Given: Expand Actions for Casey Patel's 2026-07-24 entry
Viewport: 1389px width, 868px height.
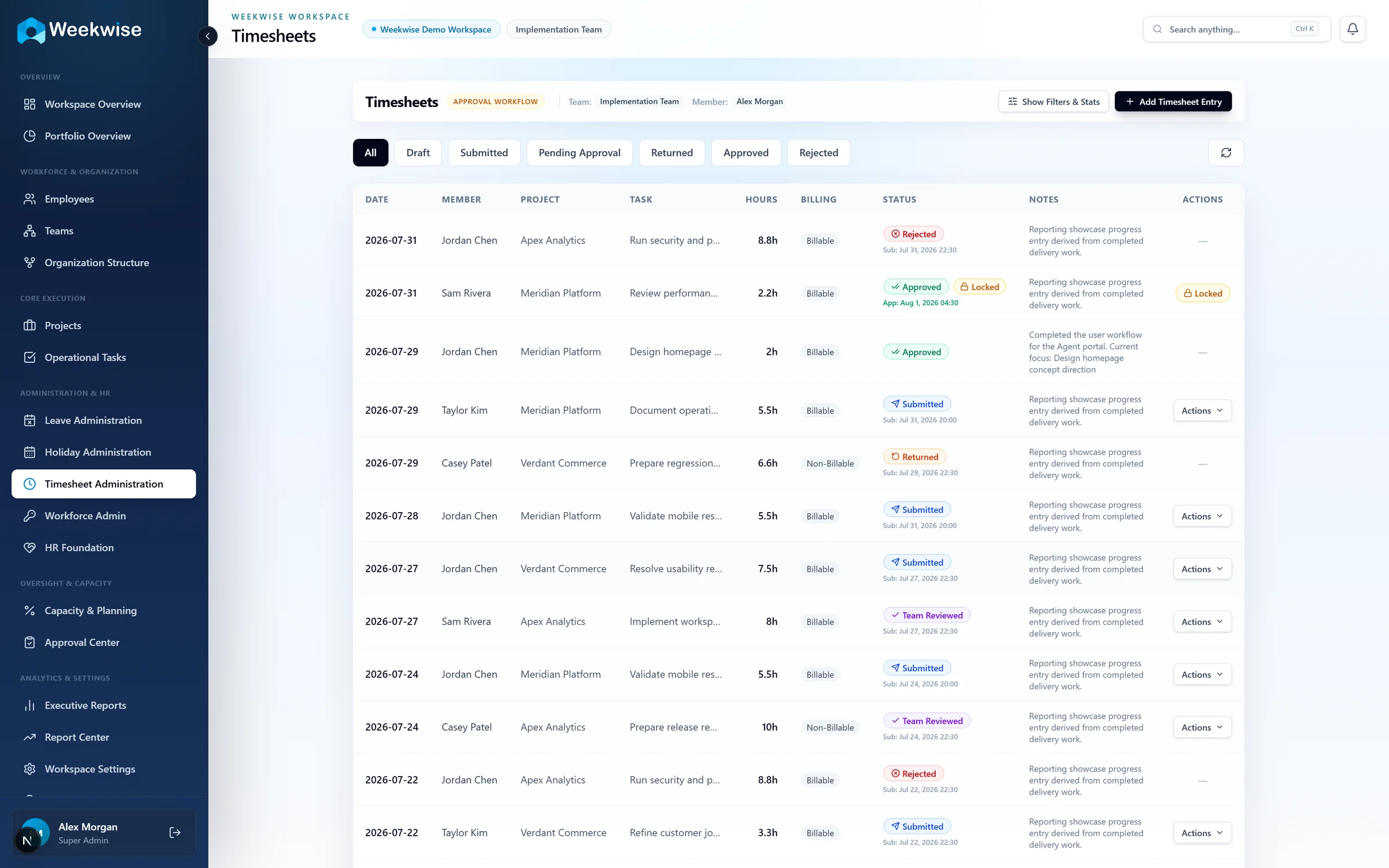Looking at the screenshot, I should coord(1202,728).
